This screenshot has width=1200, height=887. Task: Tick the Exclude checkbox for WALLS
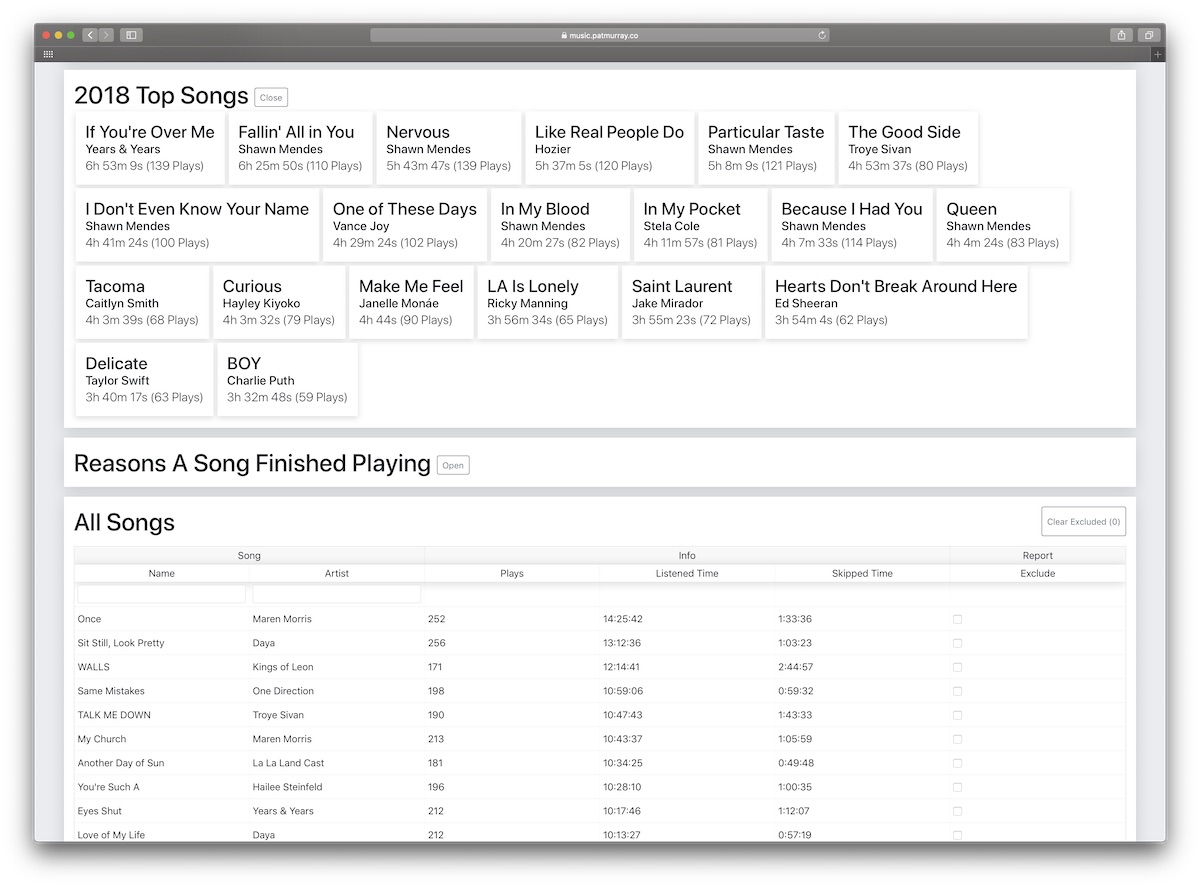tap(957, 667)
